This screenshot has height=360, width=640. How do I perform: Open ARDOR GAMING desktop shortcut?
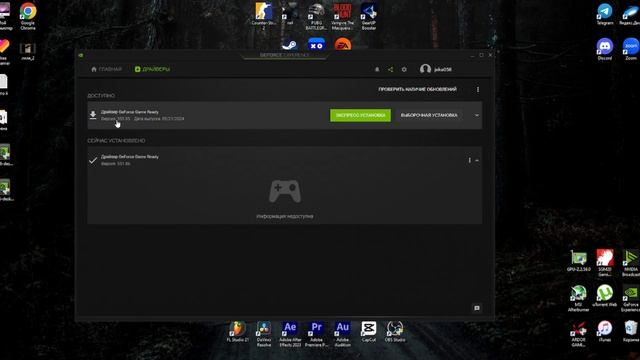tap(578, 333)
